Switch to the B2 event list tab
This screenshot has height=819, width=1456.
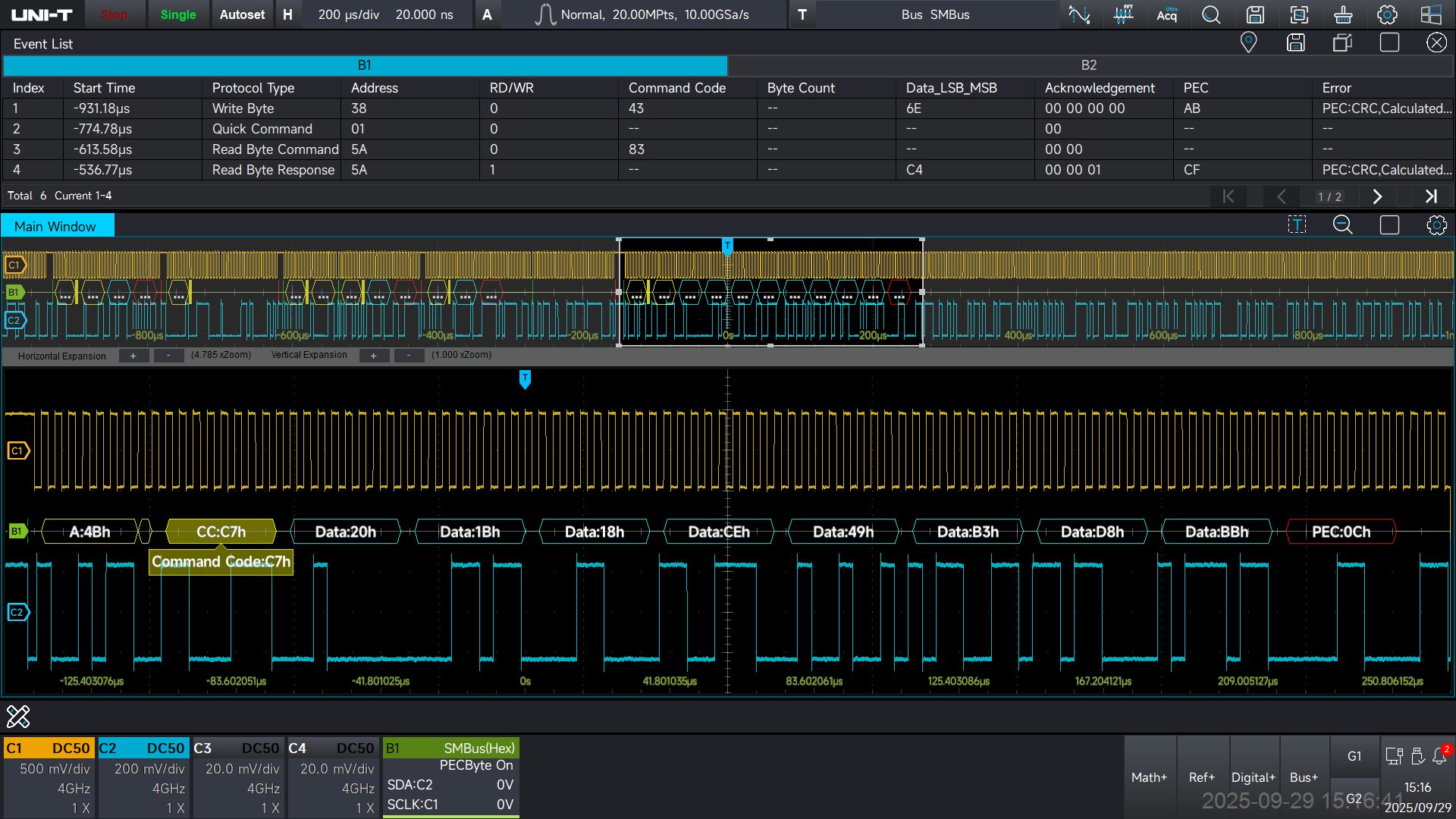pos(1089,65)
